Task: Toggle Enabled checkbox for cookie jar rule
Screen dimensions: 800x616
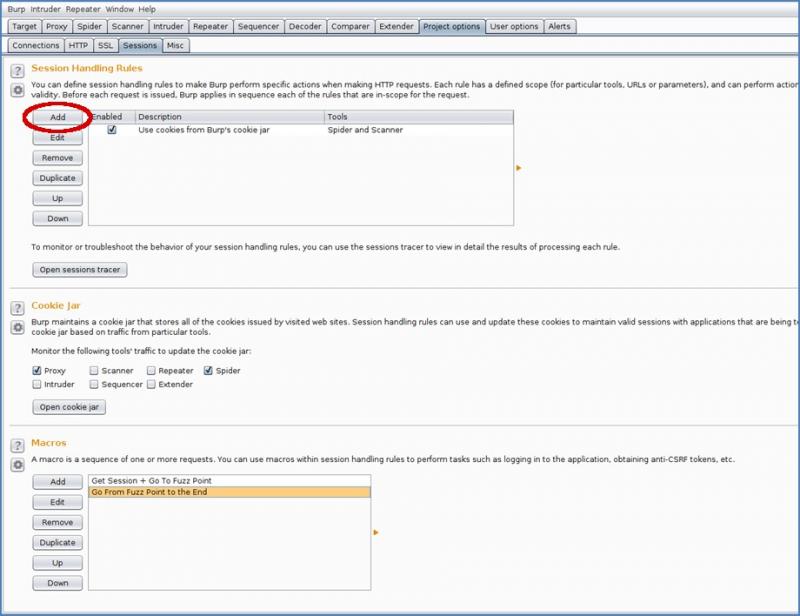Action: pyautogui.click(x=112, y=130)
